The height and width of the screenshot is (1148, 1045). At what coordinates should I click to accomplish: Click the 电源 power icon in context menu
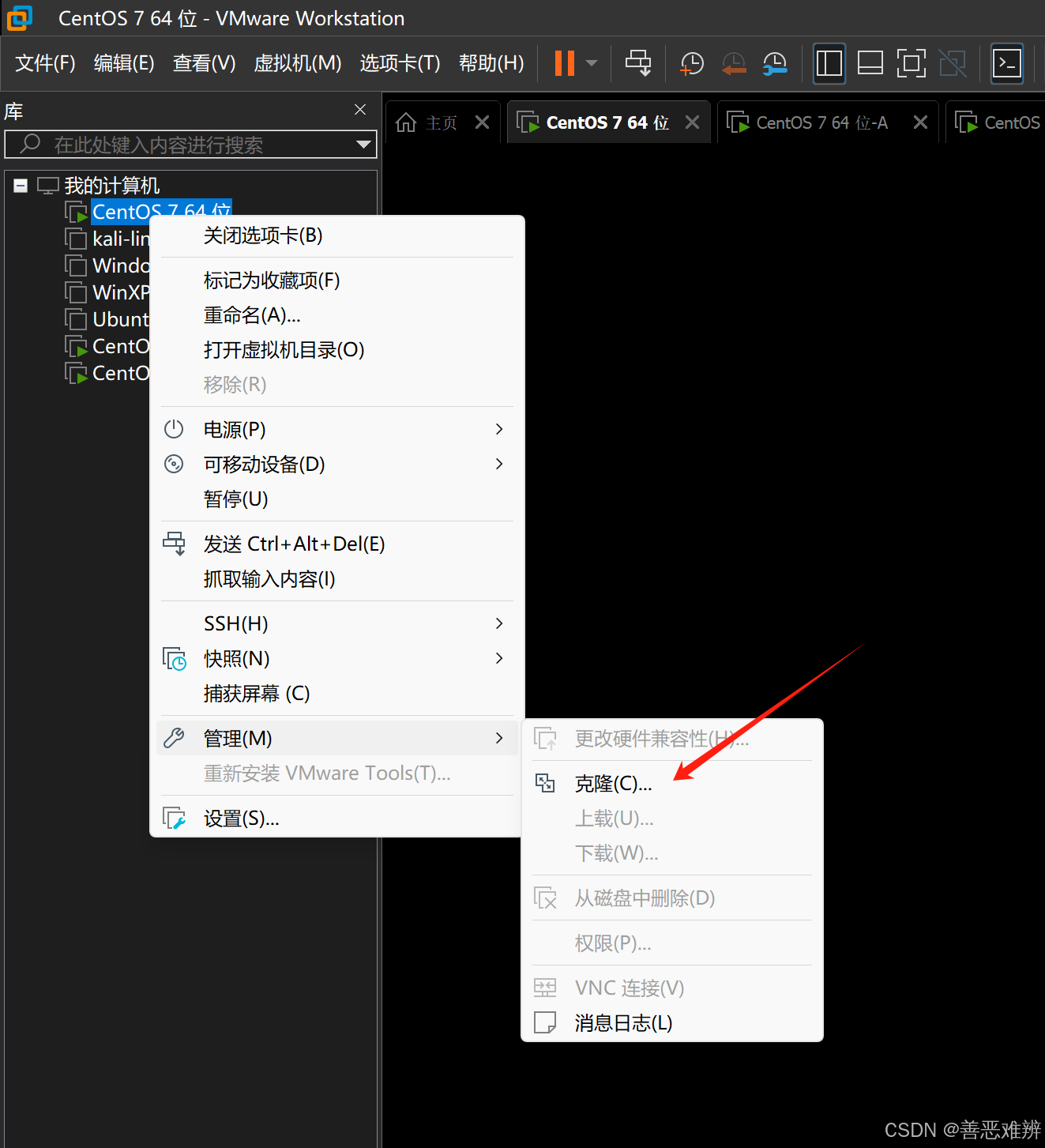tap(174, 429)
